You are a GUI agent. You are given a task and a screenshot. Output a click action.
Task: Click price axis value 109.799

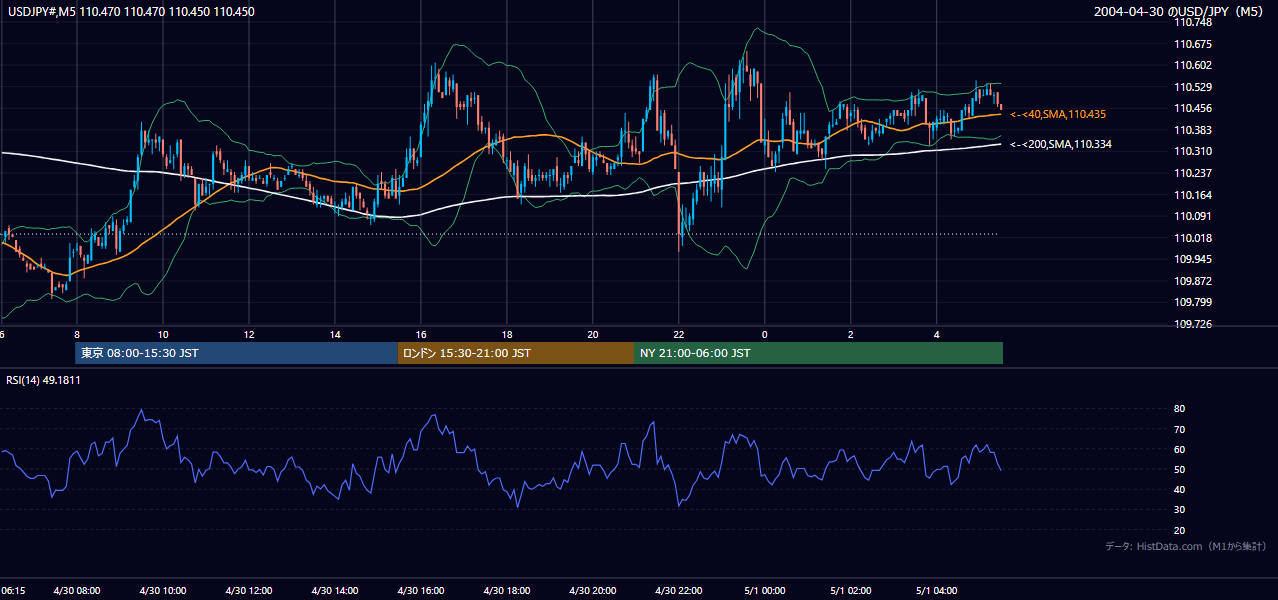[1193, 303]
